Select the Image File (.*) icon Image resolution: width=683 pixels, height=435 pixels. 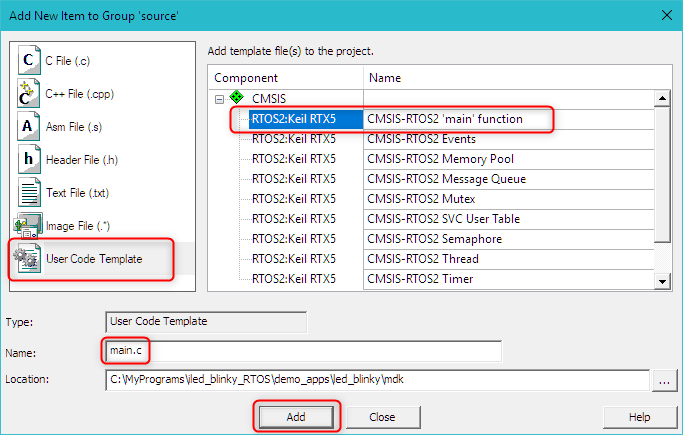[x=28, y=225]
